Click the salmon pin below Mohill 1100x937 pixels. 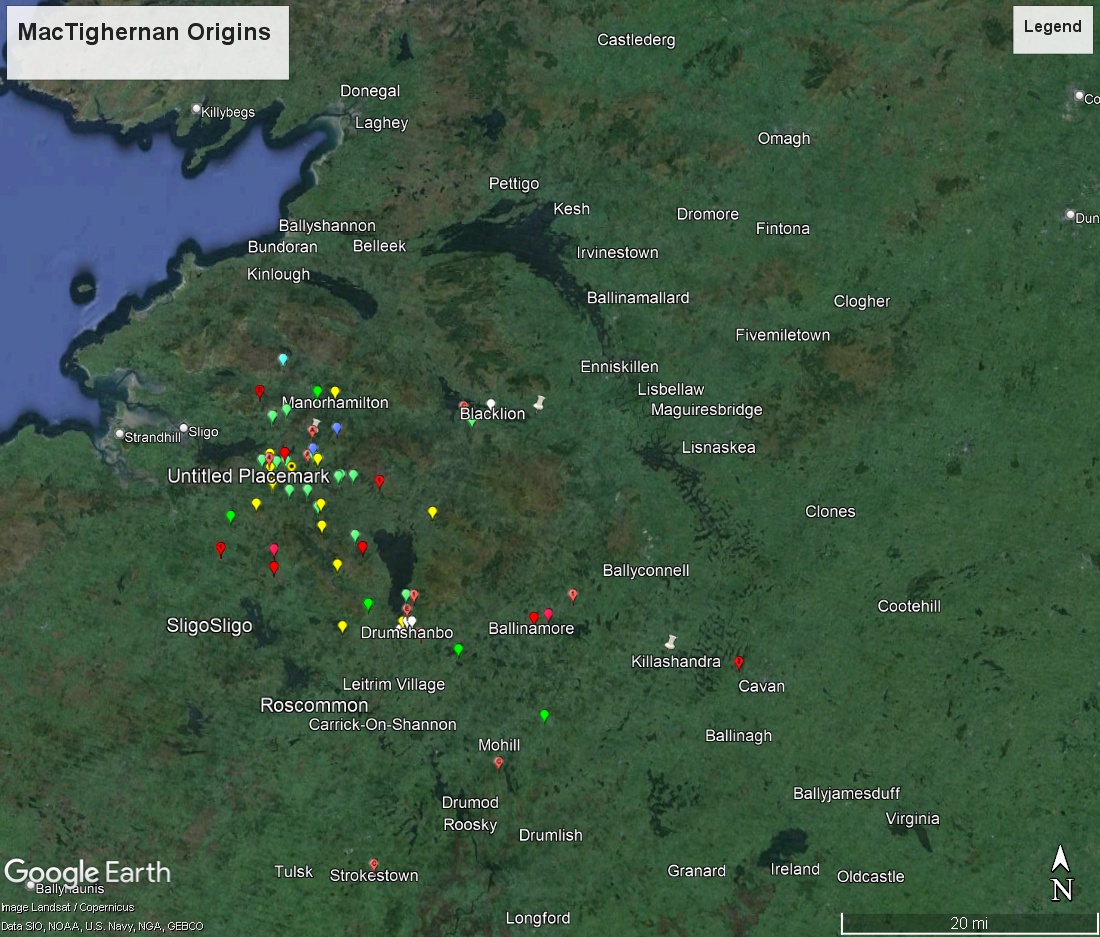click(498, 763)
